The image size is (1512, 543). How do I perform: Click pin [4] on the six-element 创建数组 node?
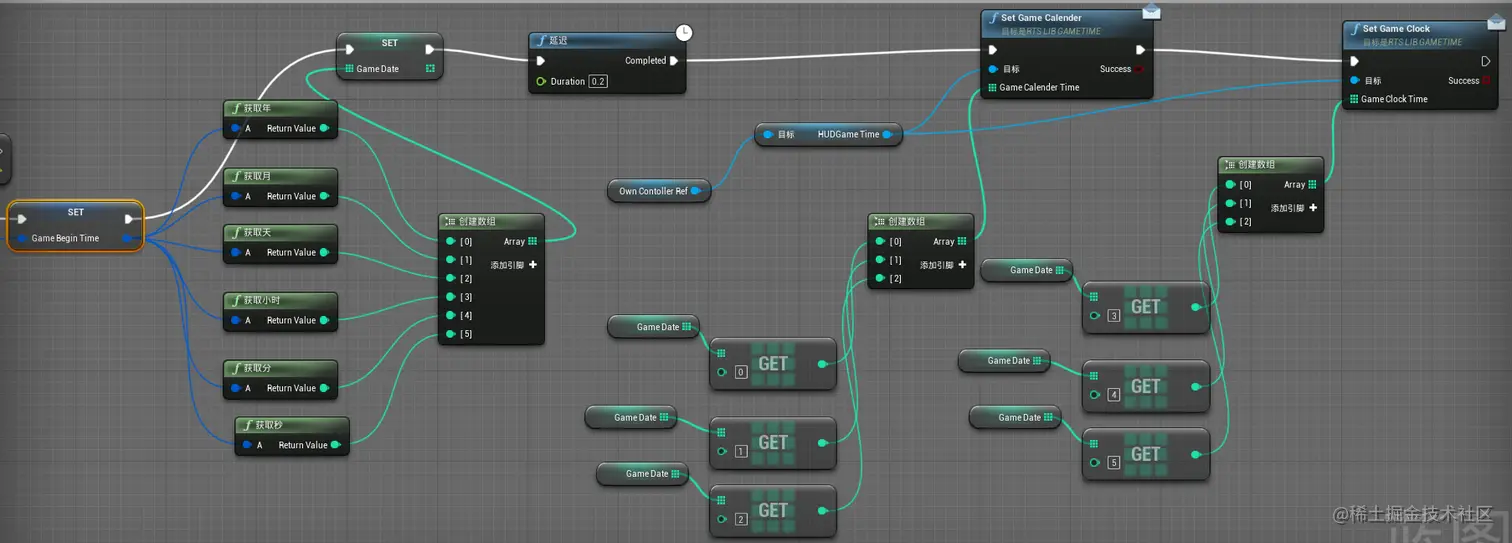pos(451,316)
